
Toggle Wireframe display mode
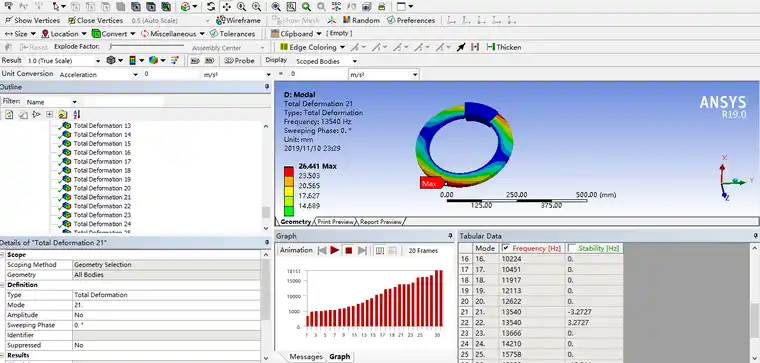tap(238, 20)
